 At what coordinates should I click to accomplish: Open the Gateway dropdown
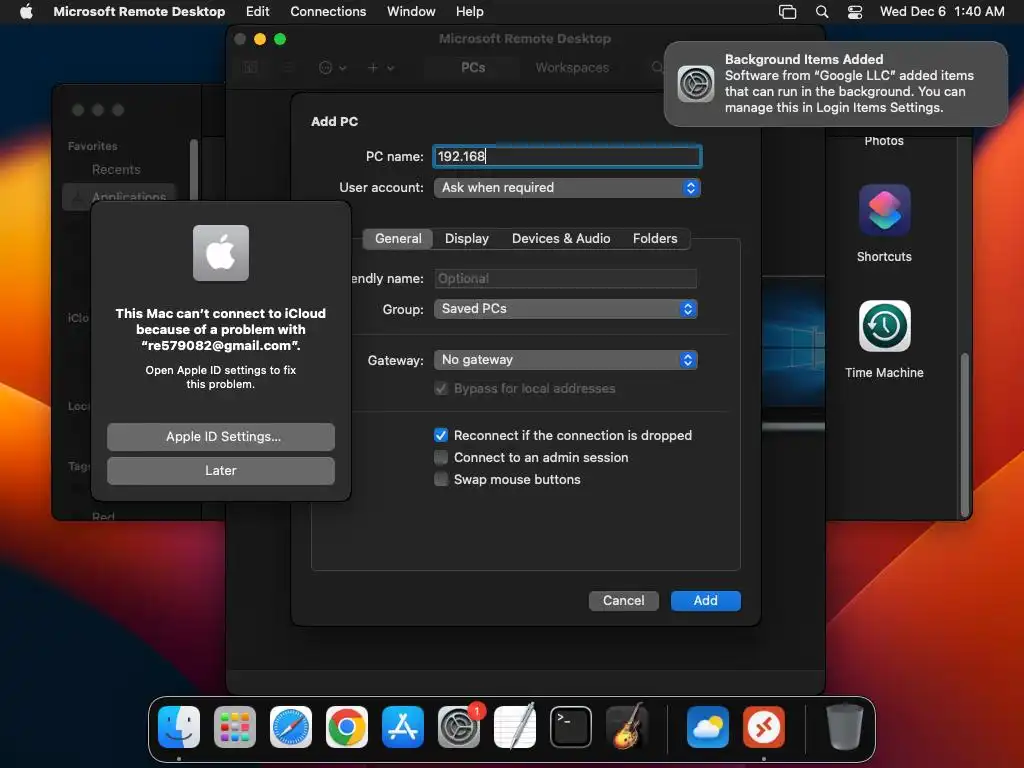click(x=566, y=360)
